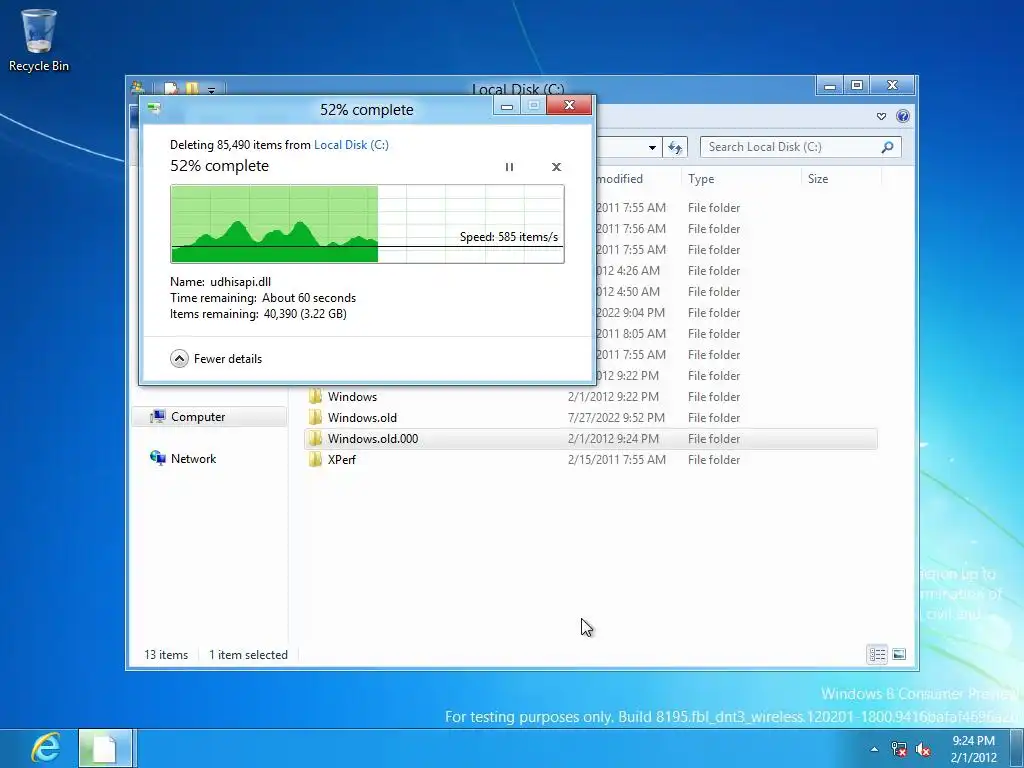Cancel the delete operation
1024x768 pixels.
(556, 167)
